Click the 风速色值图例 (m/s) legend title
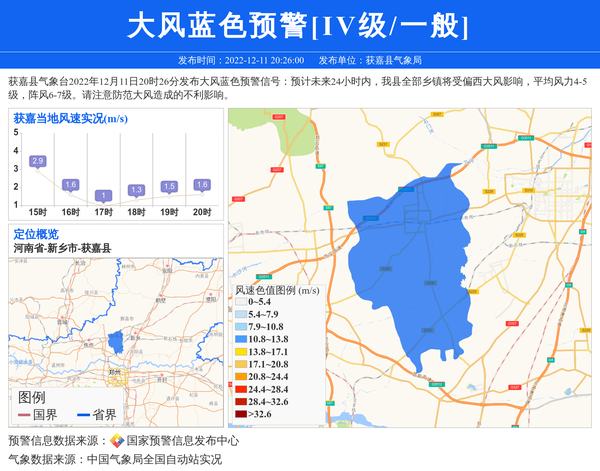The width and height of the screenshot is (600, 471). click(x=277, y=290)
